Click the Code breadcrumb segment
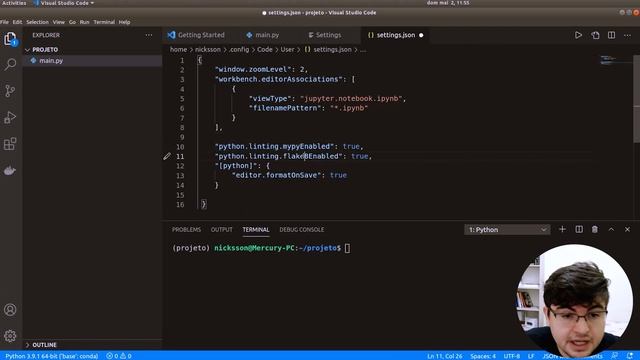Viewport: 640px width, 360px height. pos(264,49)
